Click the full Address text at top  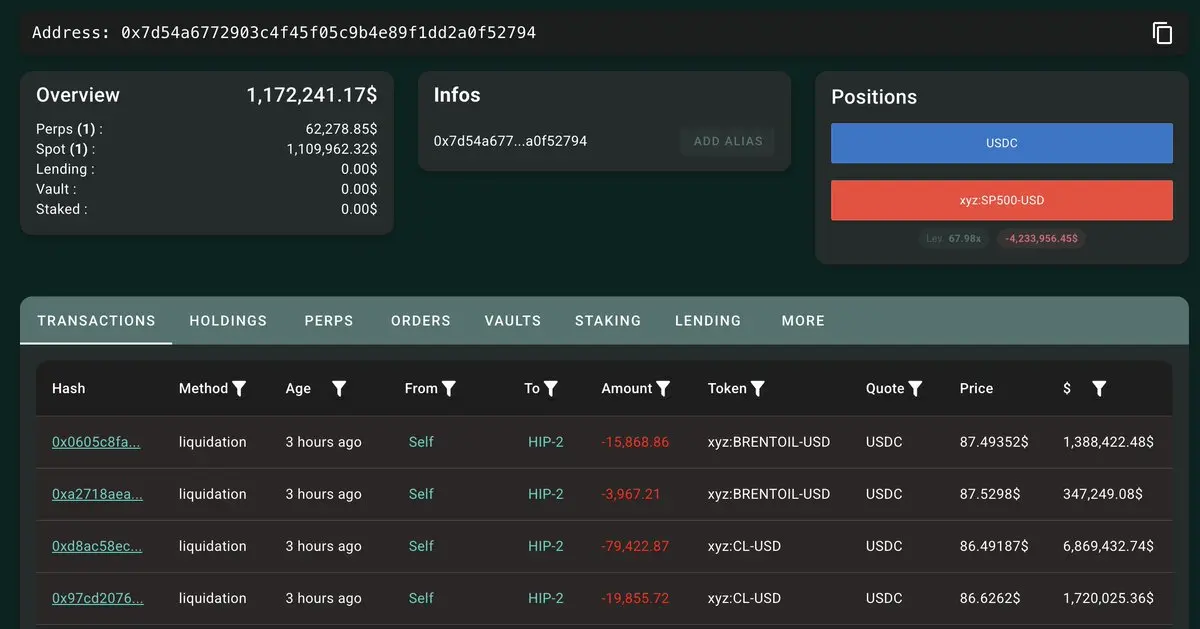(x=284, y=33)
